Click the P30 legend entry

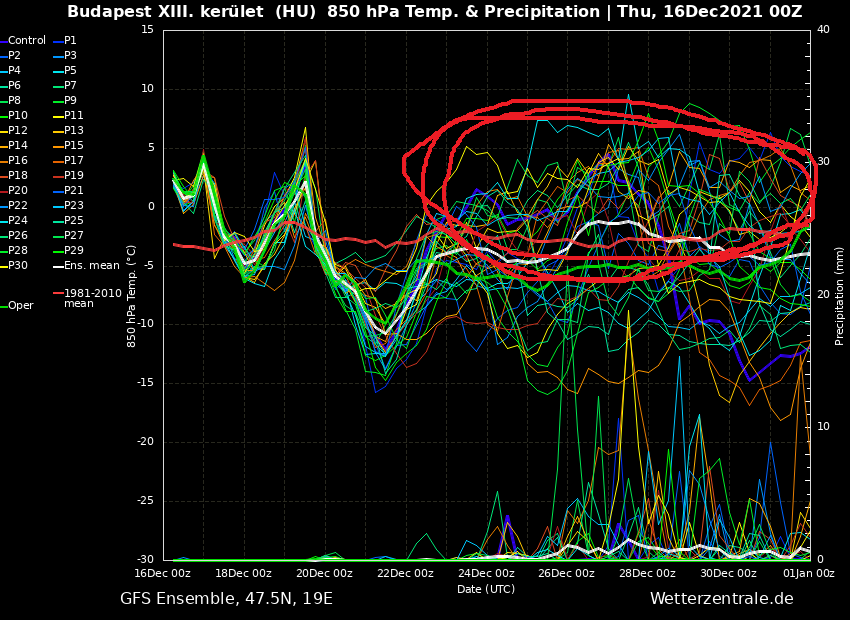coord(18,266)
